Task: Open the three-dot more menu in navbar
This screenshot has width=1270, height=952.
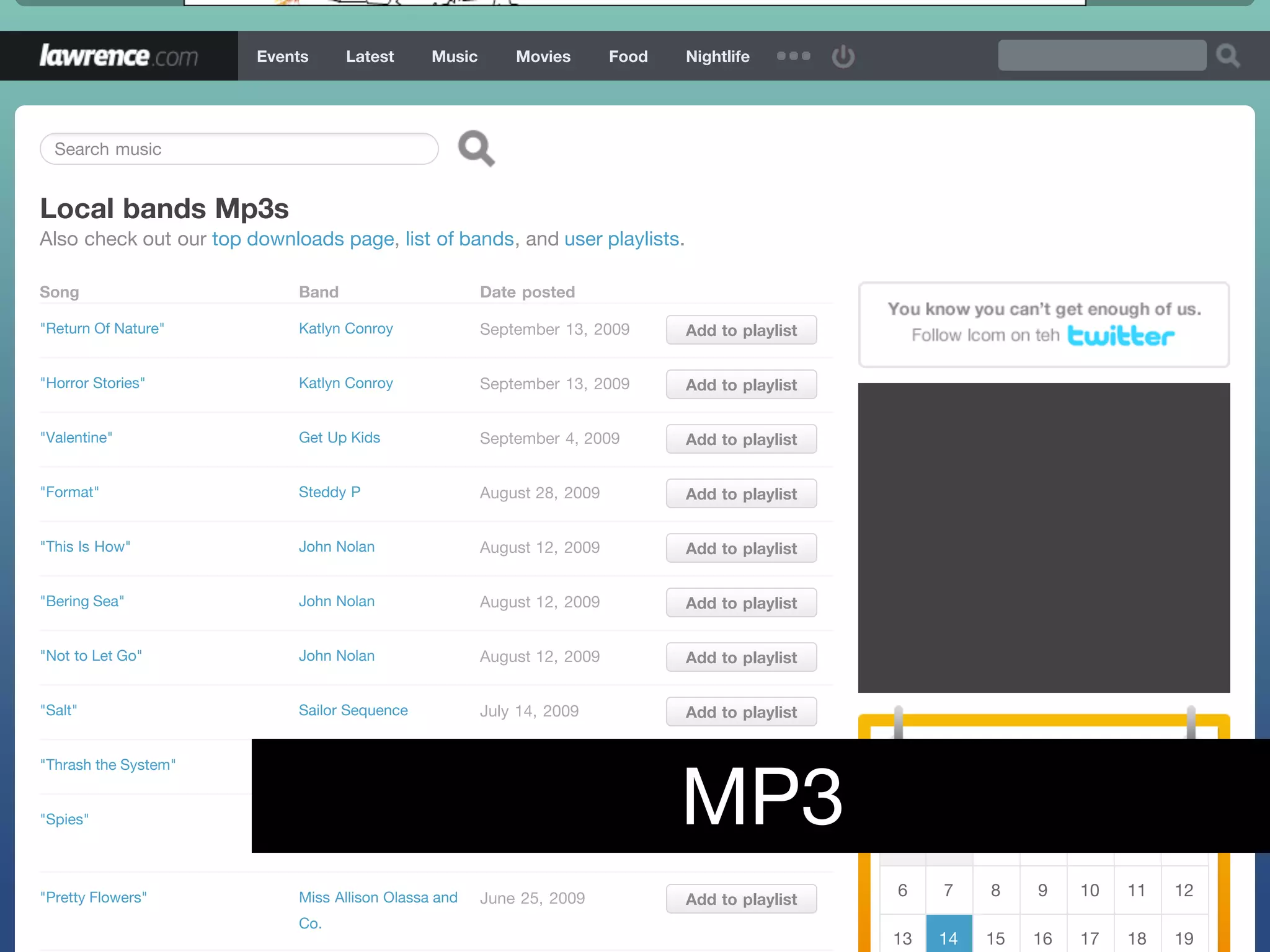Action: point(793,56)
